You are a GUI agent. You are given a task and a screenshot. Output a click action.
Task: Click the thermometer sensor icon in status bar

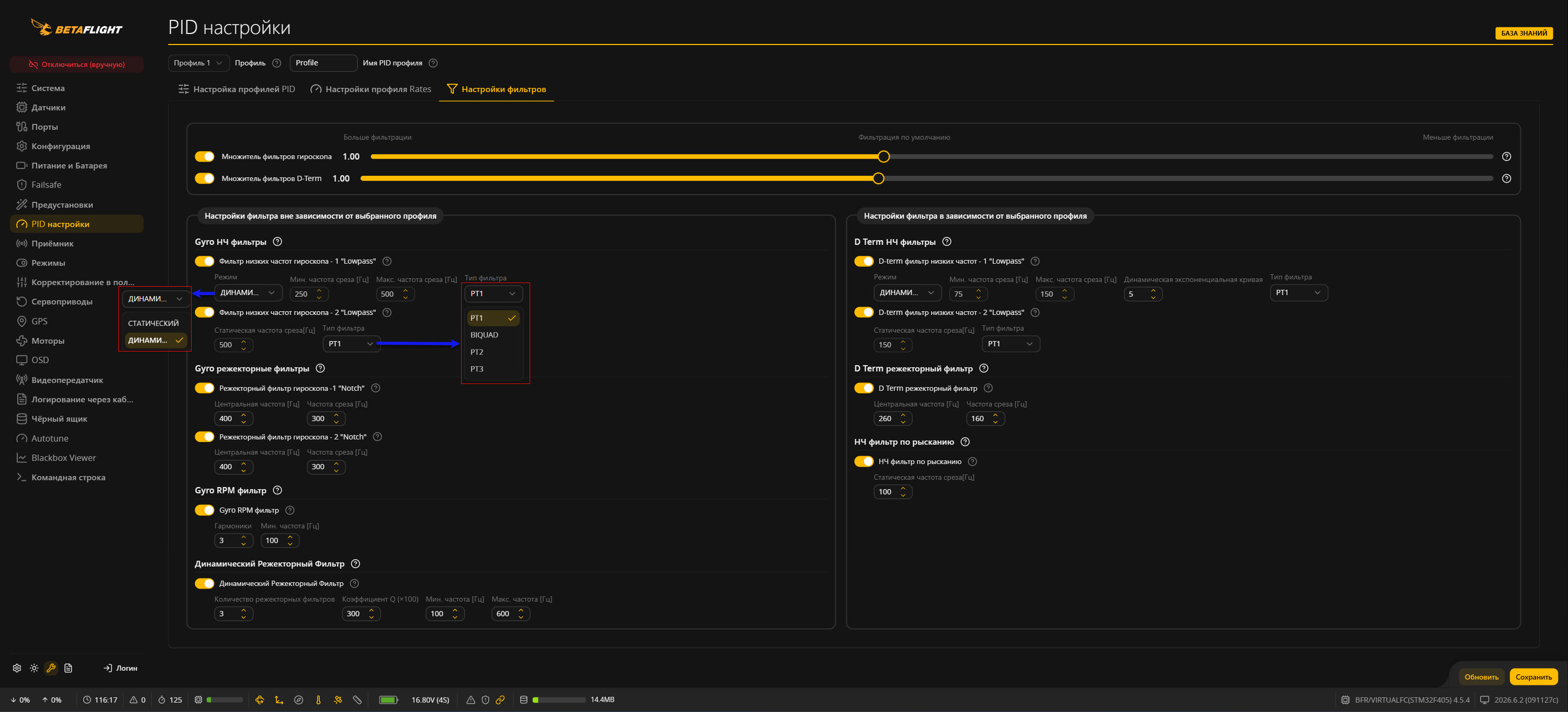(318, 700)
